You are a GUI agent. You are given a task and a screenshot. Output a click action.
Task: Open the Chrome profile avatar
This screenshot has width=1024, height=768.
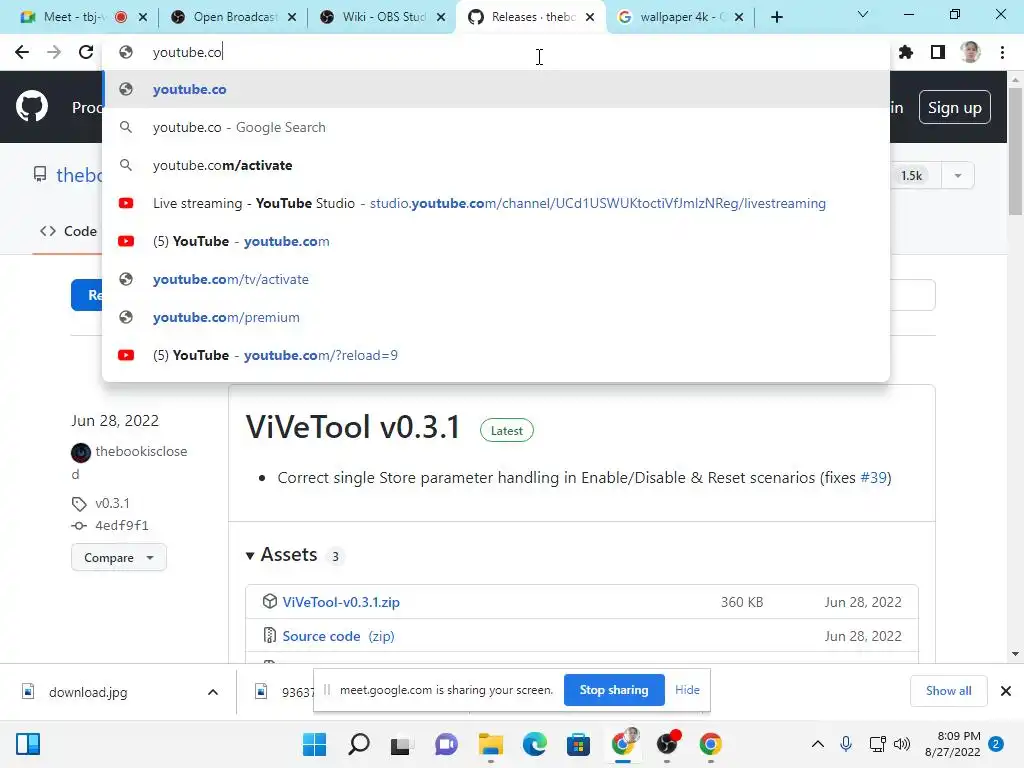click(970, 52)
